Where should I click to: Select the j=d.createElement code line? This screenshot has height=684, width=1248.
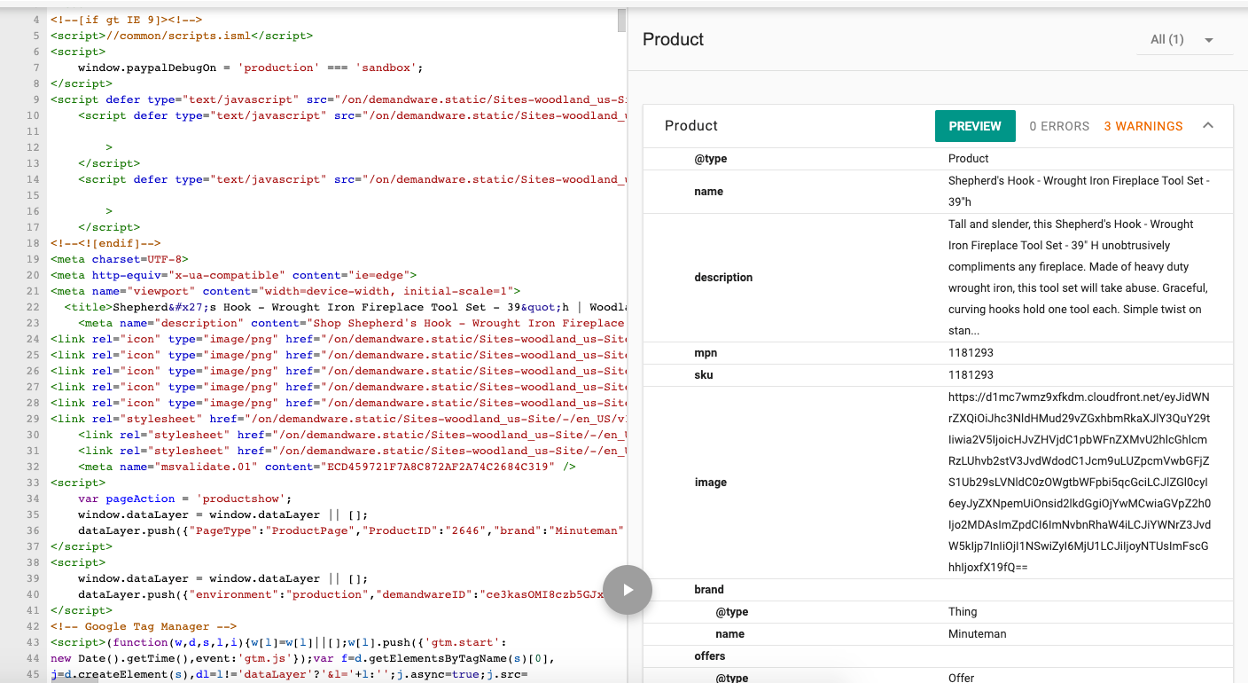(288, 675)
